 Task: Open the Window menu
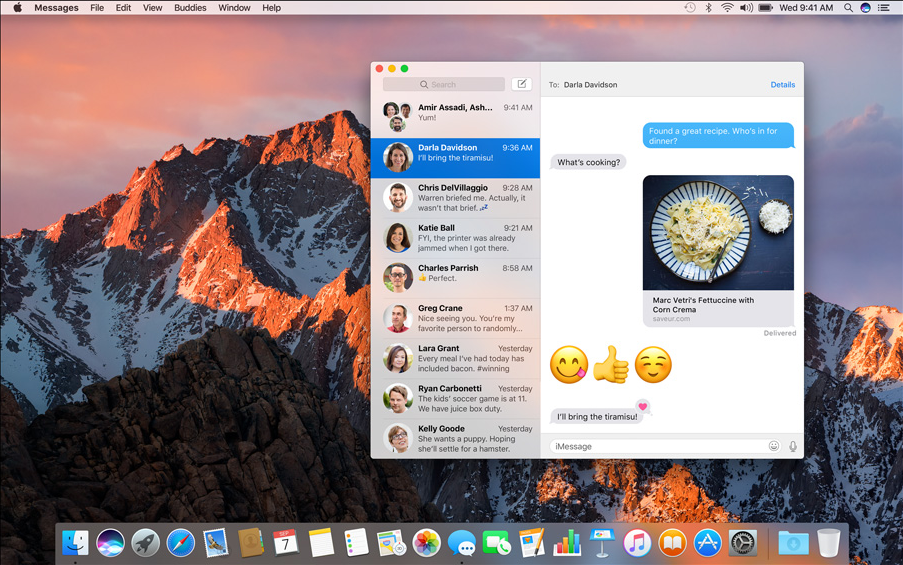click(x=234, y=7)
